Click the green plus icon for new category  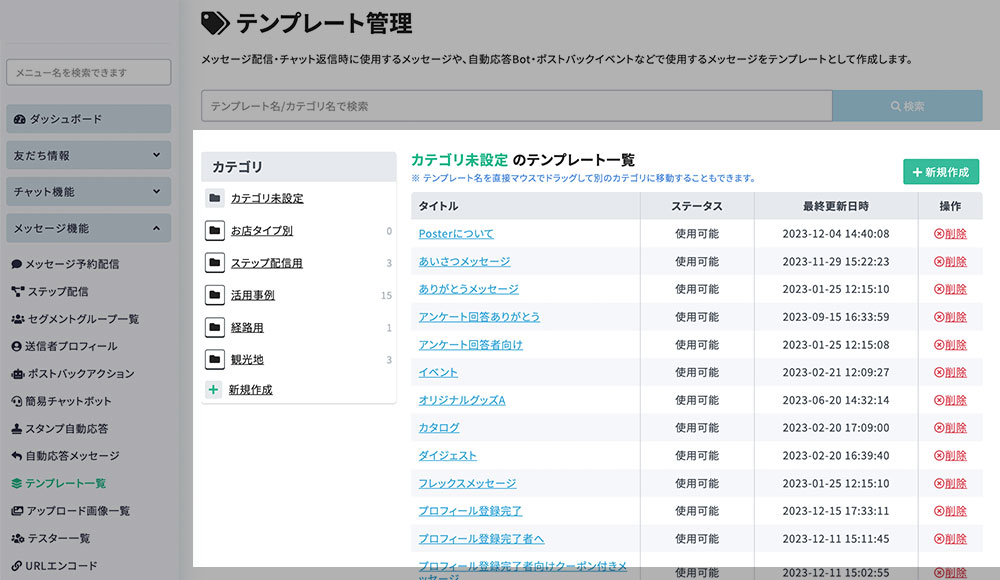[213, 389]
